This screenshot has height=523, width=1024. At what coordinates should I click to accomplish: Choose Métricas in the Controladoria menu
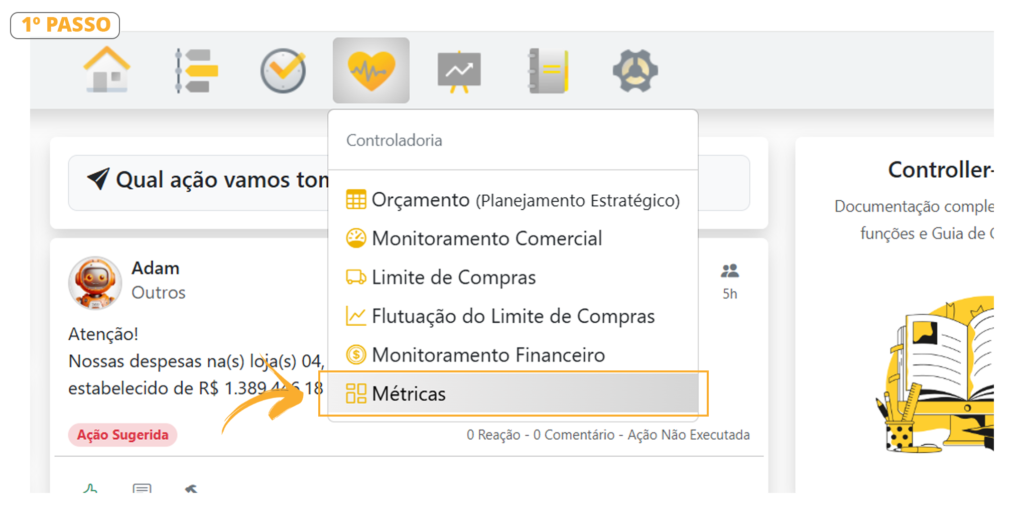513,394
